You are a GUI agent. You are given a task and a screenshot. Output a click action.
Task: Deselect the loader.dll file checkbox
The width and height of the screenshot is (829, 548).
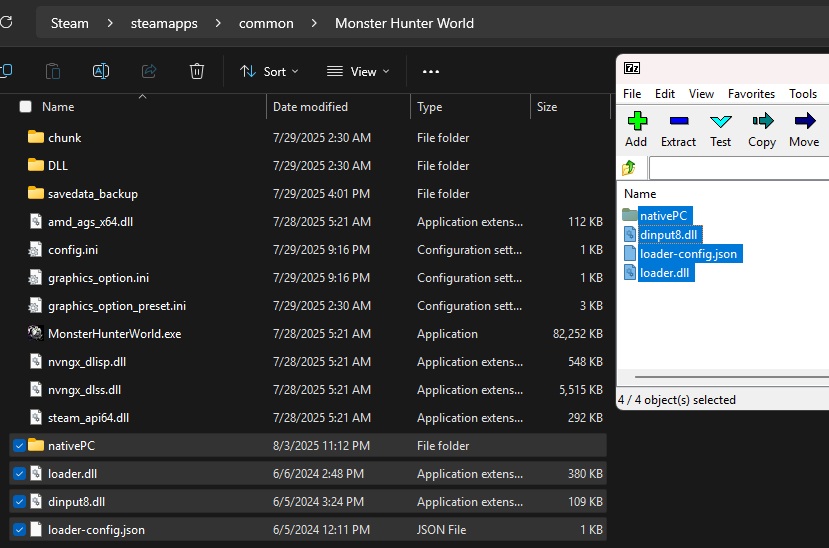(x=20, y=474)
